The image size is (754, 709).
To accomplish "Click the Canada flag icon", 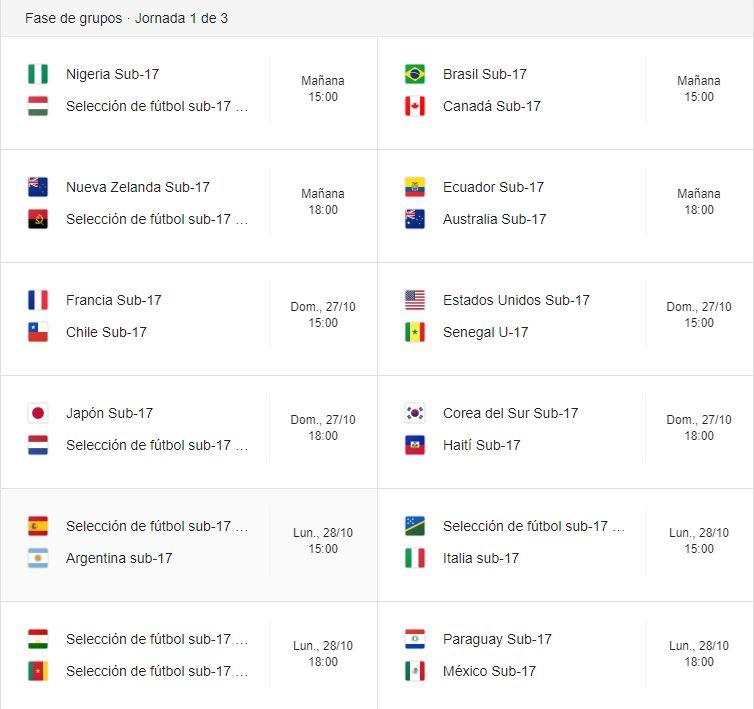I will pos(415,106).
